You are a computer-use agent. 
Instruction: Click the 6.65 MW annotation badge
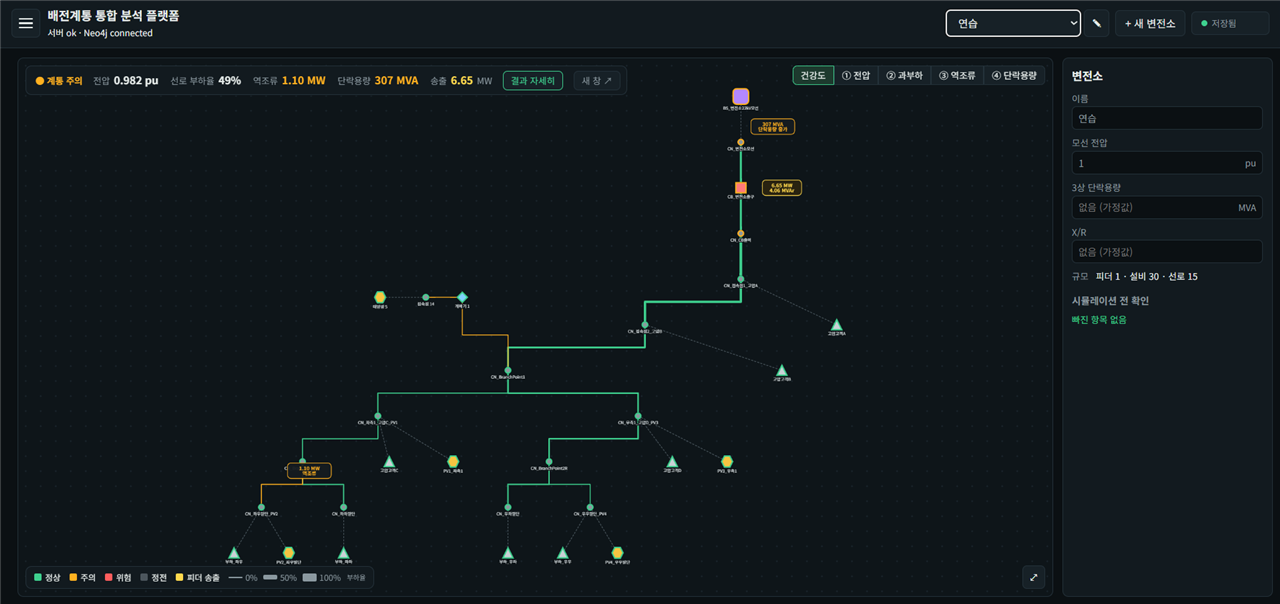click(782, 187)
